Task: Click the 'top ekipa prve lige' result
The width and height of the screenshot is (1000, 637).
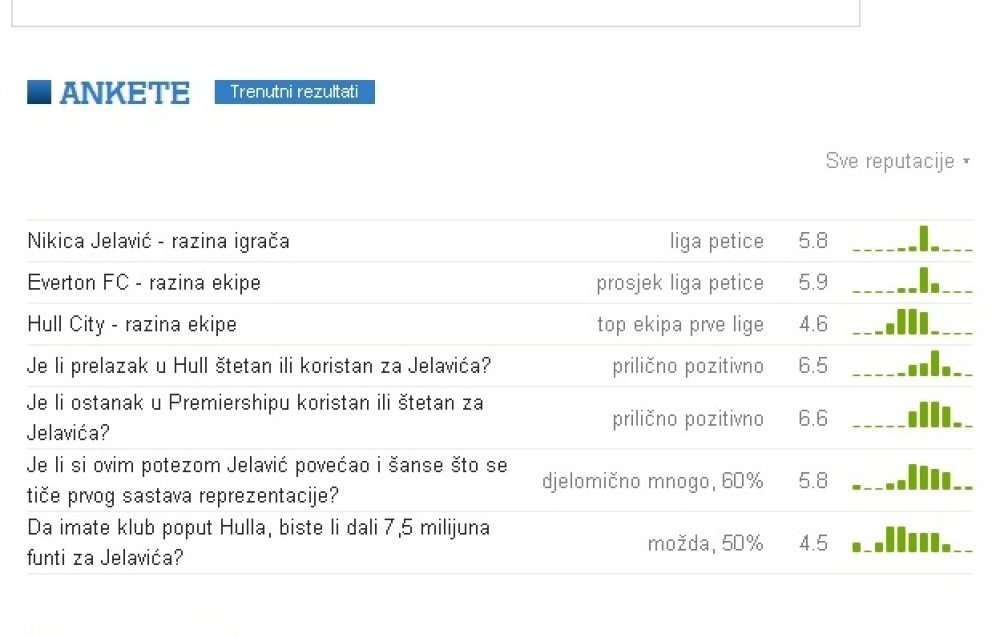Action: 680,325
